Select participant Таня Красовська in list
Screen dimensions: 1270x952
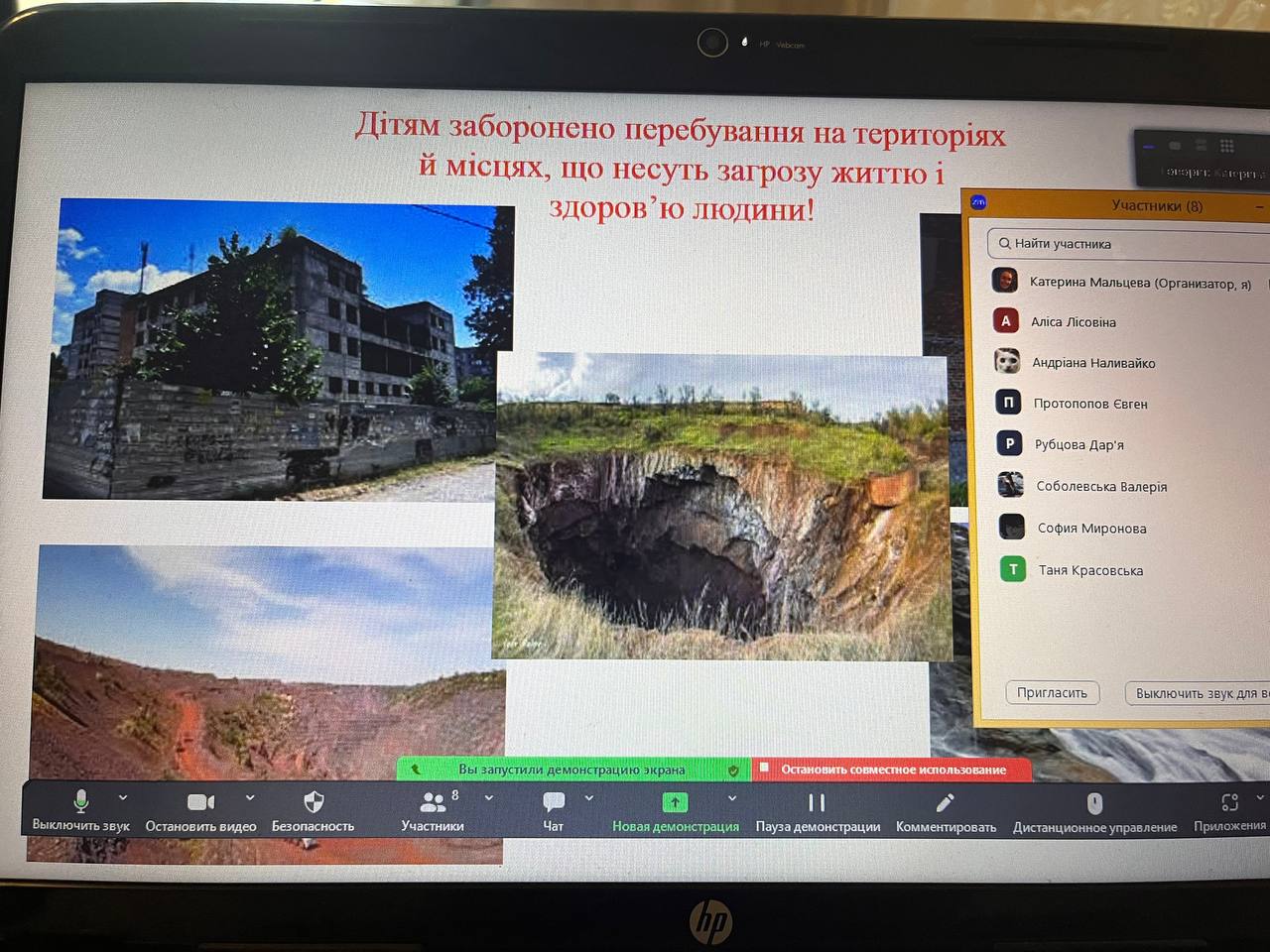point(1089,570)
